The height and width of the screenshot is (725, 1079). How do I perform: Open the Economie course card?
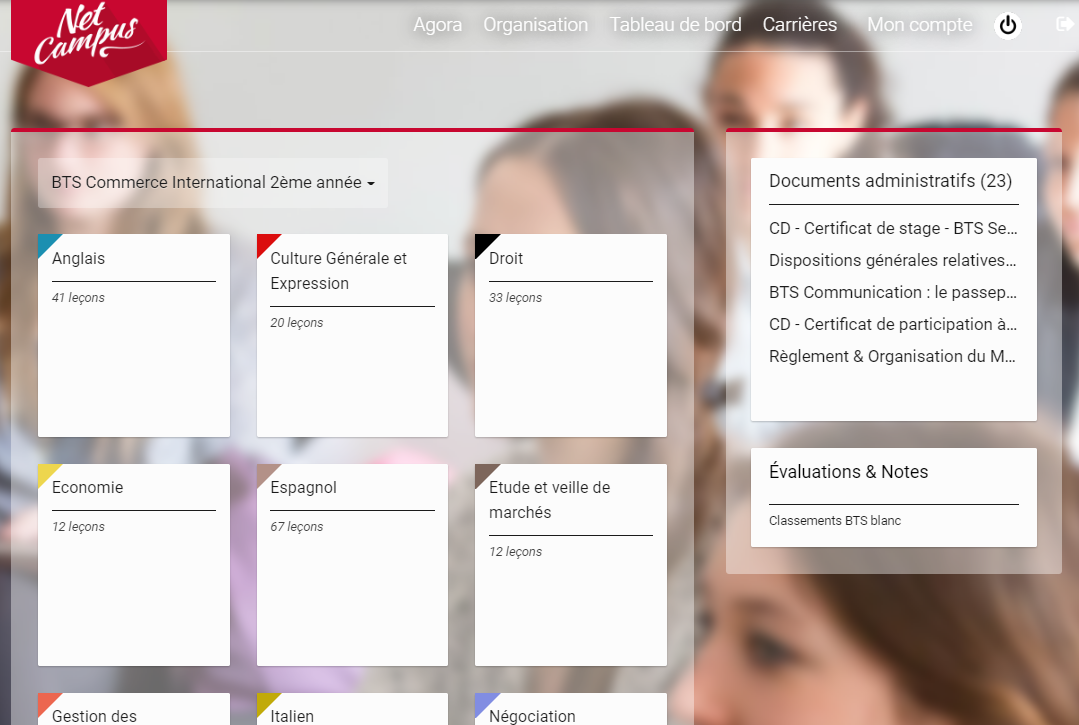tap(133, 565)
